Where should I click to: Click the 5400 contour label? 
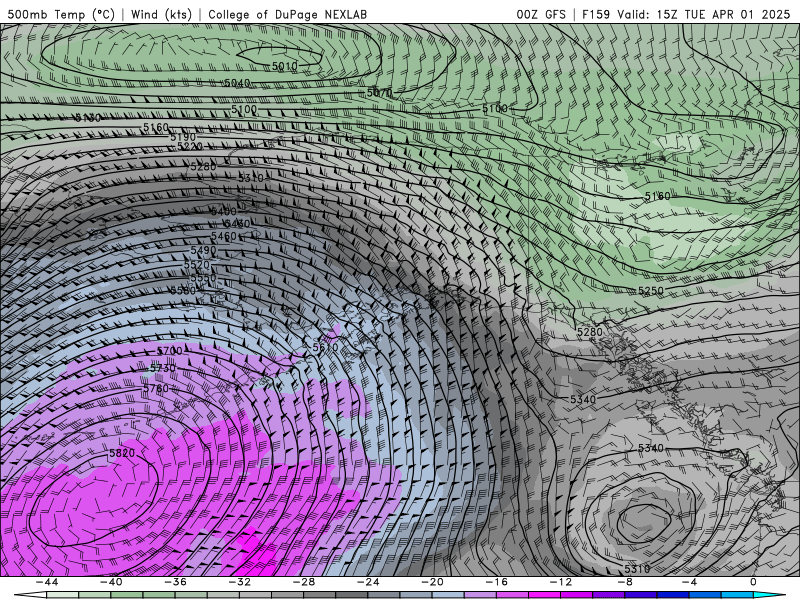point(223,211)
